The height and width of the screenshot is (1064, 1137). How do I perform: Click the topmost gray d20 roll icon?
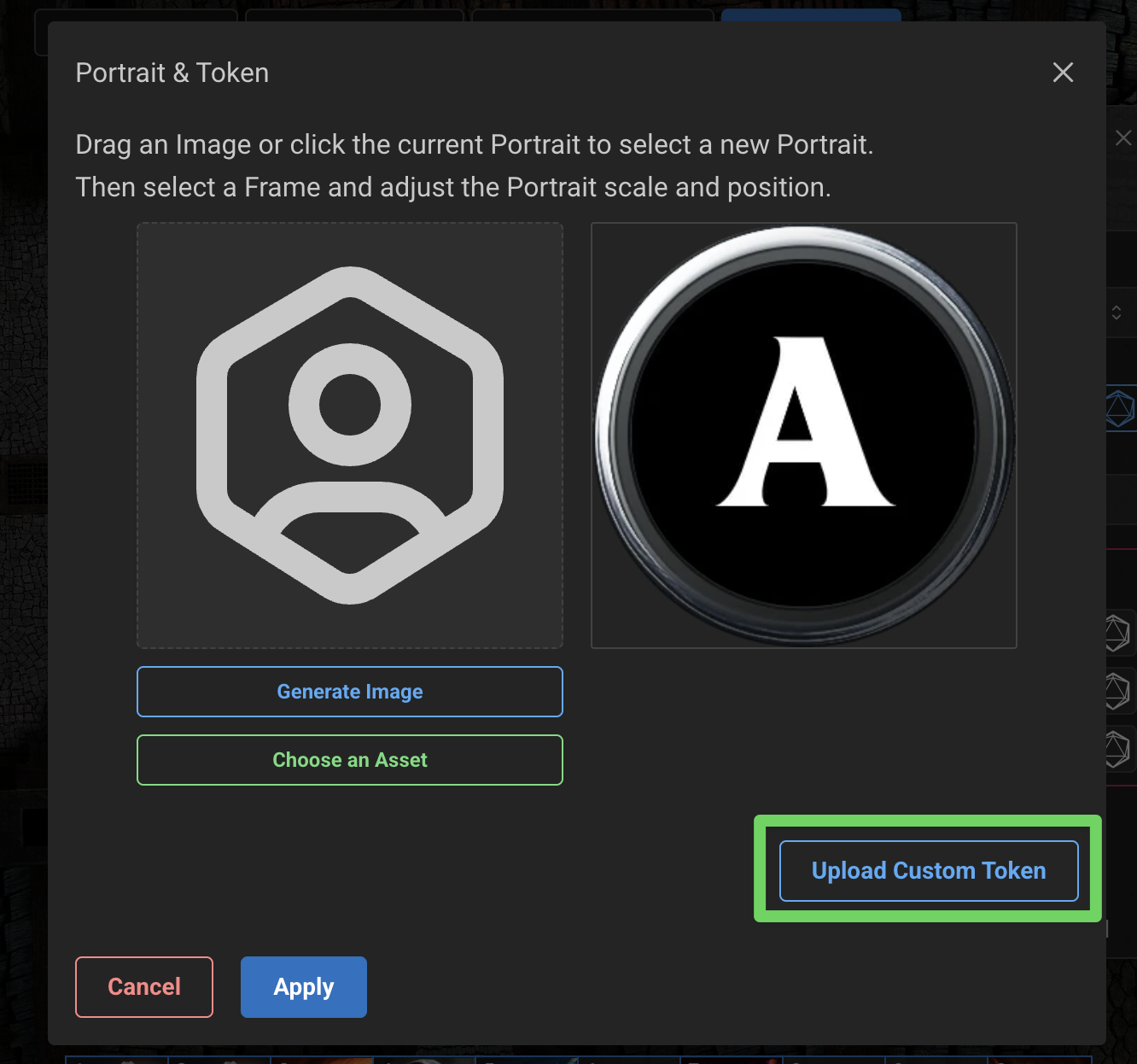tap(1123, 633)
